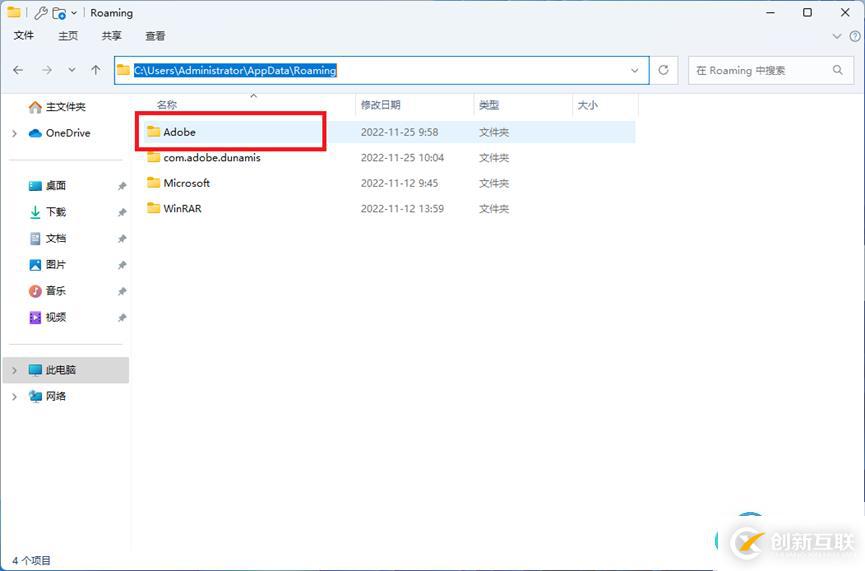The width and height of the screenshot is (865, 571).
Task: Open 桌面 in quick access
Action: (x=55, y=185)
